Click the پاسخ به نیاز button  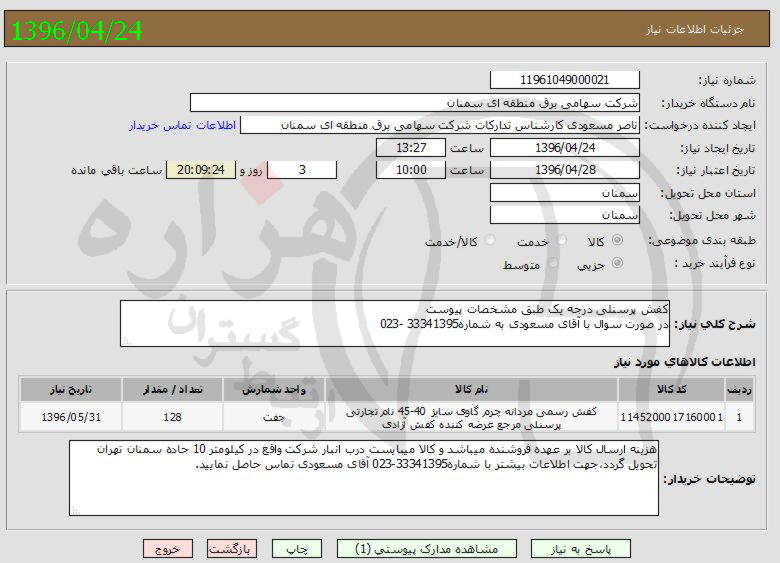(x=581, y=549)
